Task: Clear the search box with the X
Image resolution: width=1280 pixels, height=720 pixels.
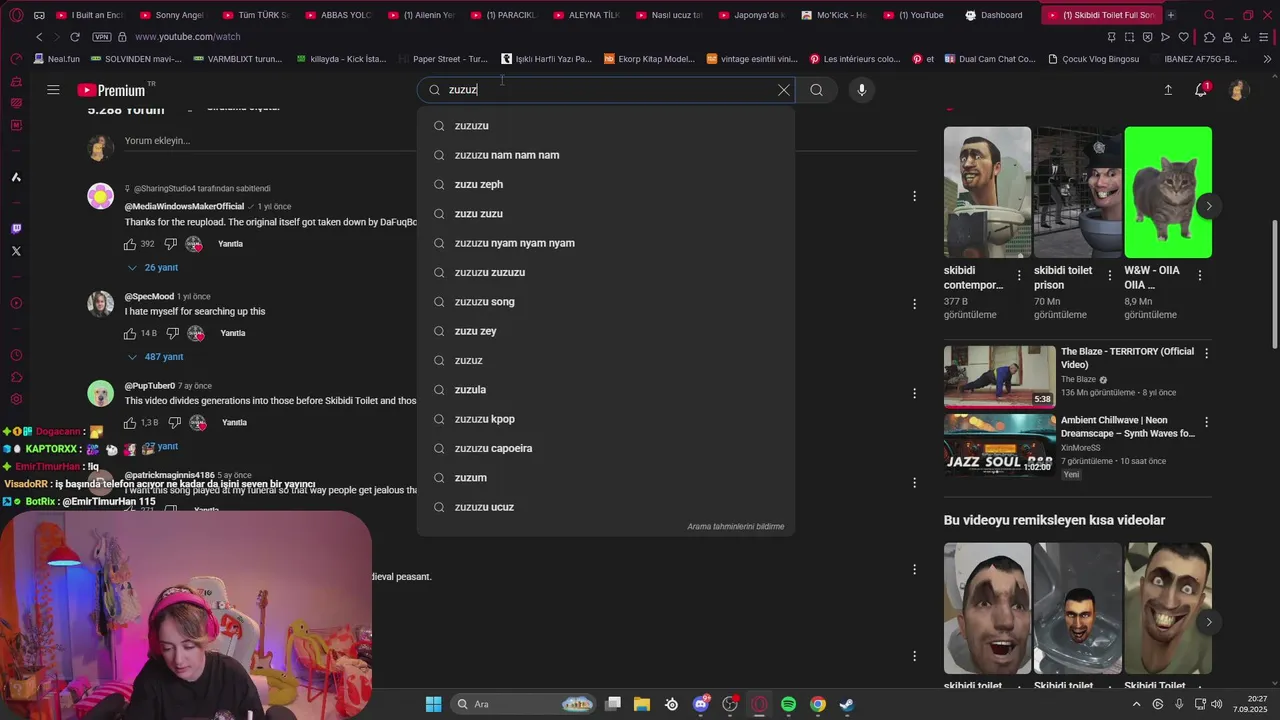Action: pyautogui.click(x=784, y=90)
